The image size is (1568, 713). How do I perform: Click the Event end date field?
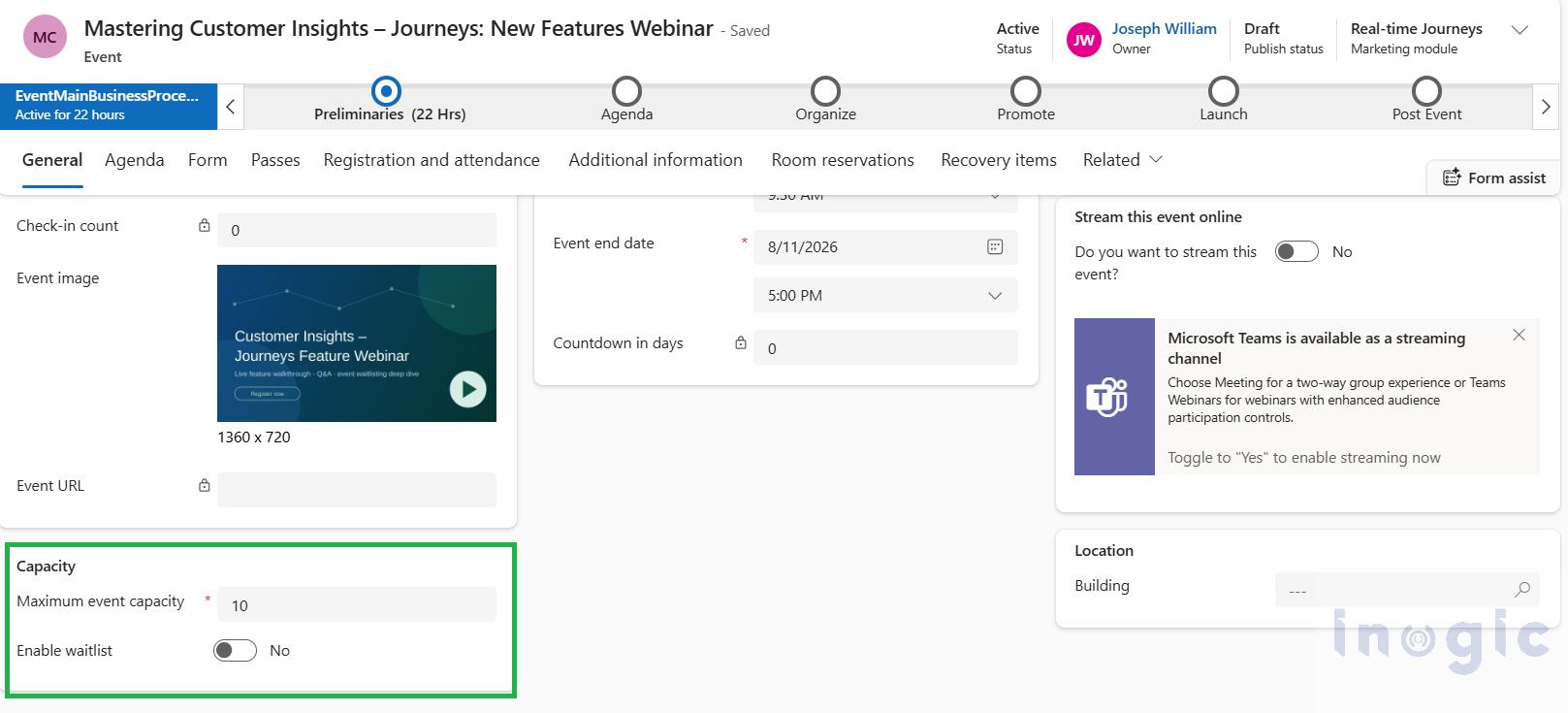point(885,246)
